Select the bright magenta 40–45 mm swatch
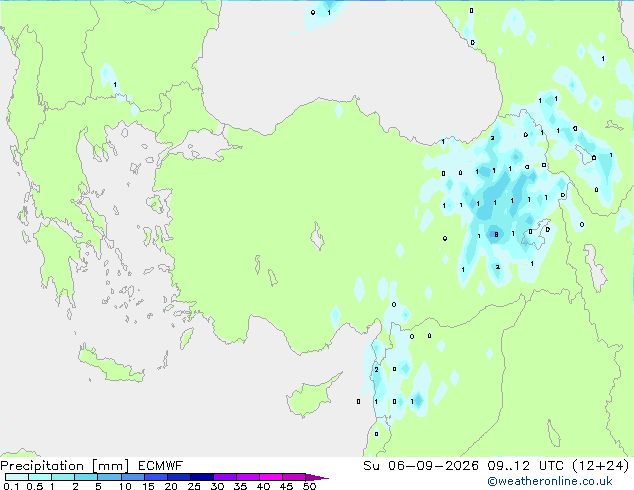 [271, 477]
